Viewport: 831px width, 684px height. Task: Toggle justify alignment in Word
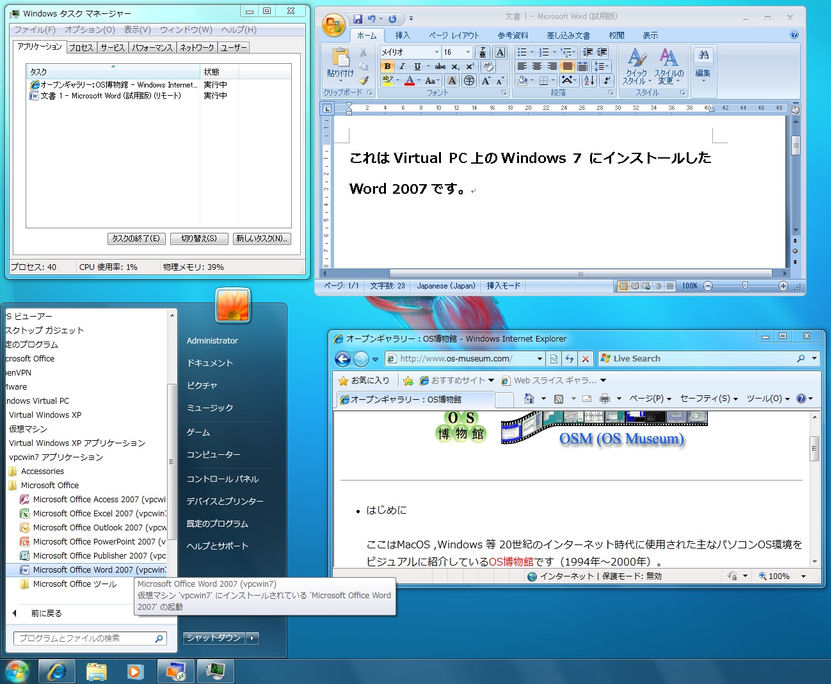pyautogui.click(x=567, y=66)
